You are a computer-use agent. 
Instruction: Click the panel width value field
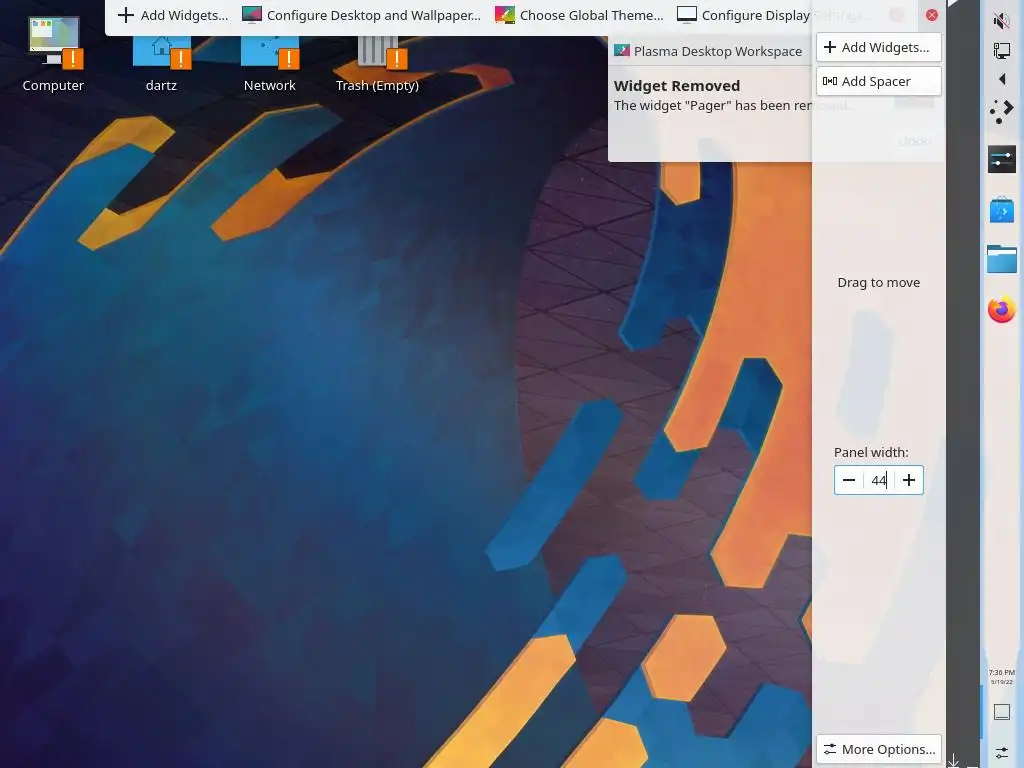[879, 480]
